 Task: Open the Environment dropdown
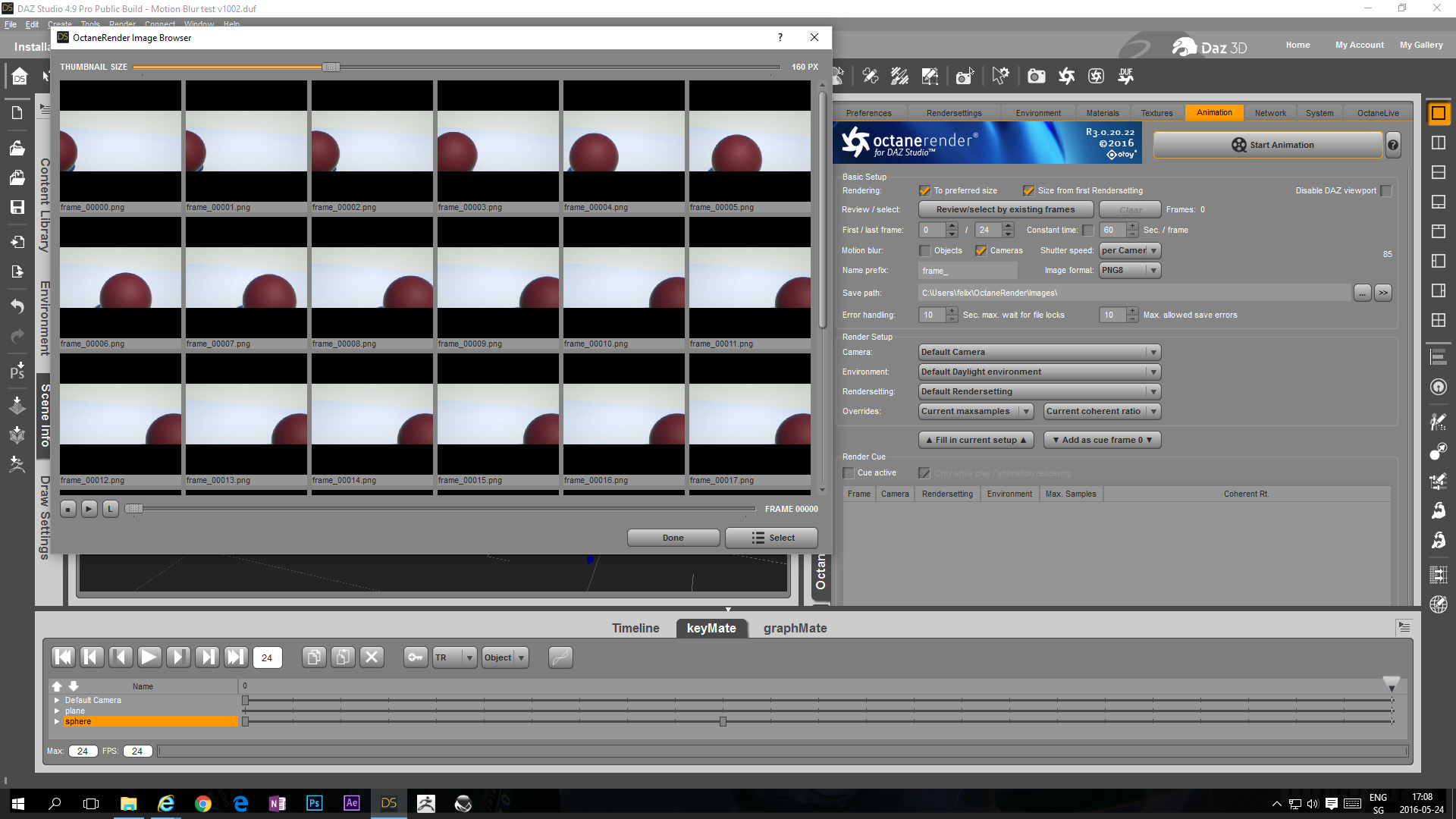1039,372
